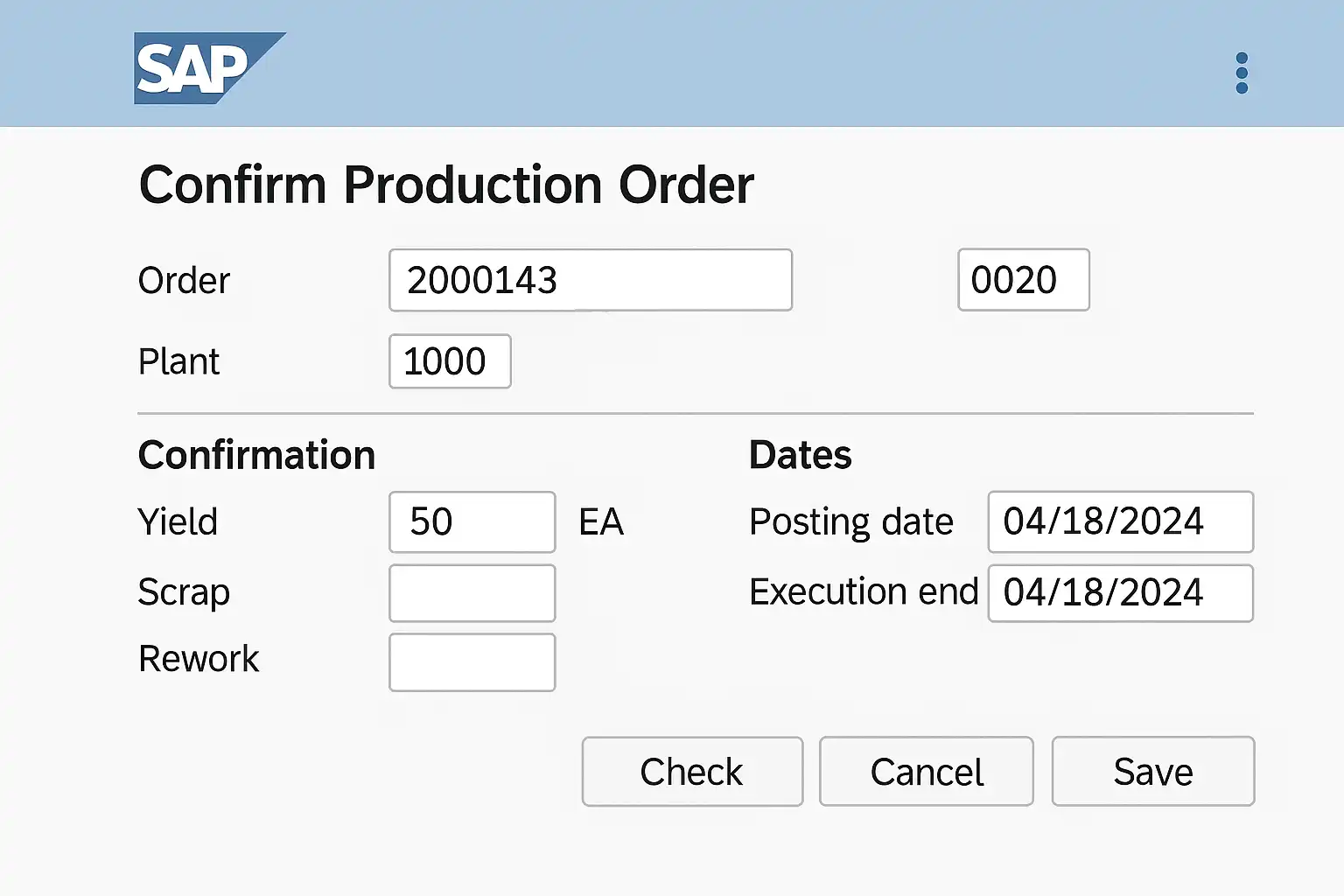The width and height of the screenshot is (1344, 896).
Task: Click the empty Scrap field
Action: coord(472,593)
